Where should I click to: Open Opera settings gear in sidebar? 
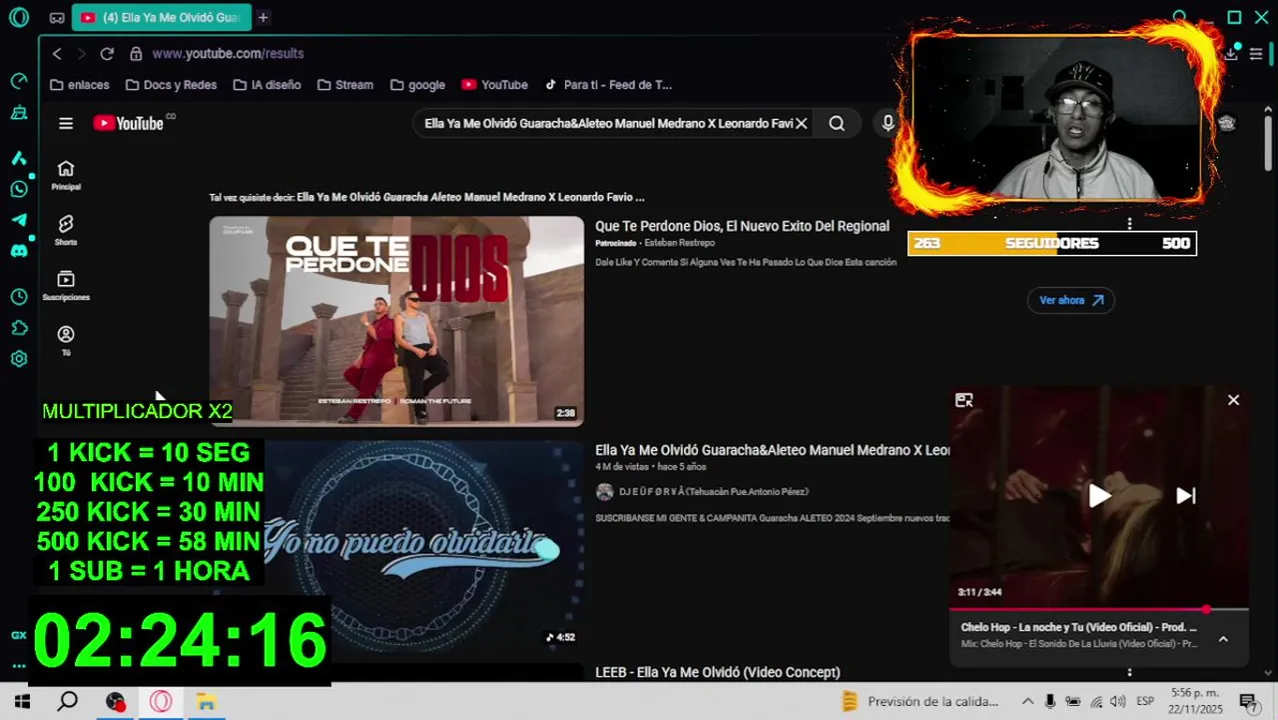coord(19,359)
